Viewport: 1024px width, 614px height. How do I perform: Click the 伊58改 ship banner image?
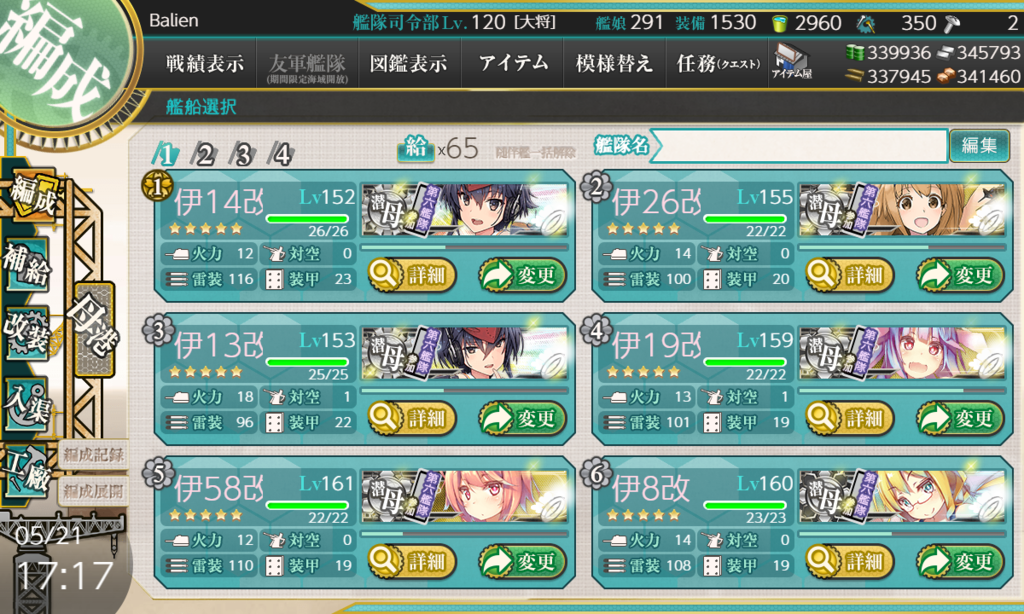click(465, 497)
